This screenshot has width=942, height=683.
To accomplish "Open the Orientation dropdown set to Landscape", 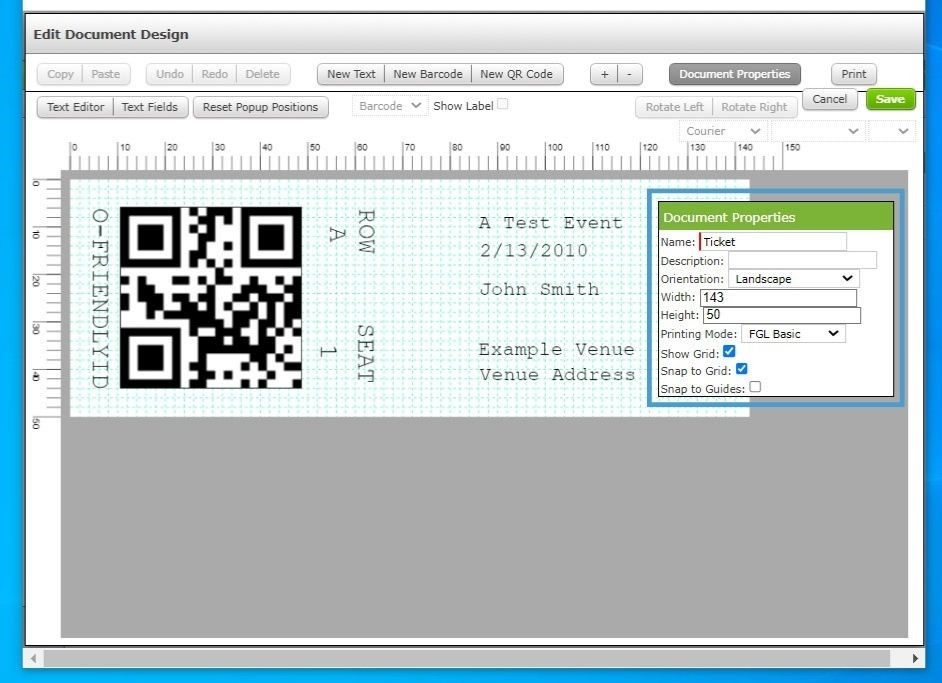I will (794, 279).
